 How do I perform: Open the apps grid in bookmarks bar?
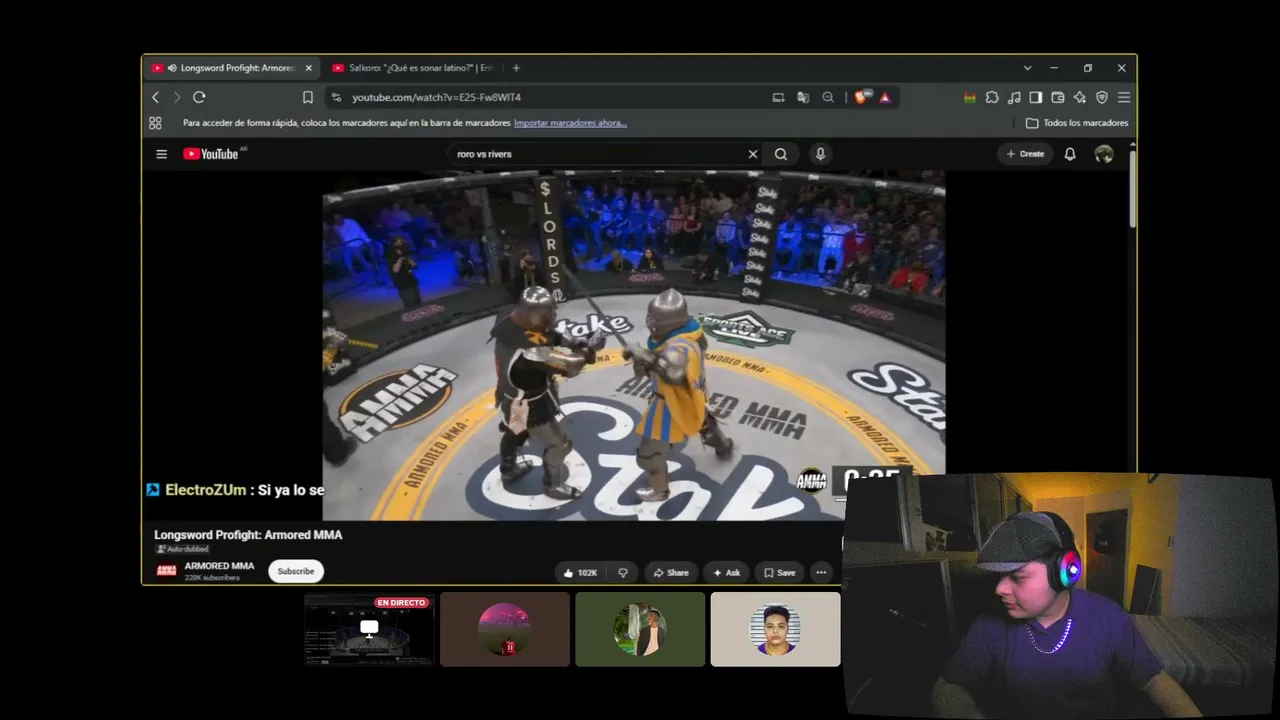click(x=155, y=123)
